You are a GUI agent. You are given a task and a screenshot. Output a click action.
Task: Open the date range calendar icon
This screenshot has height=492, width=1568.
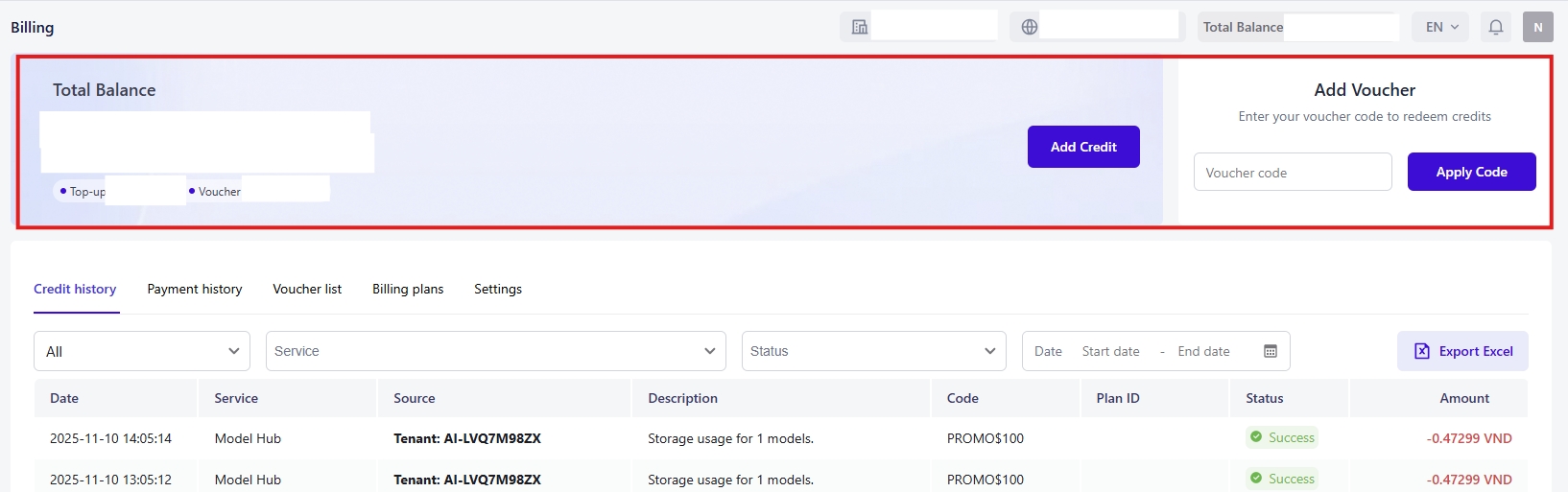click(1270, 351)
